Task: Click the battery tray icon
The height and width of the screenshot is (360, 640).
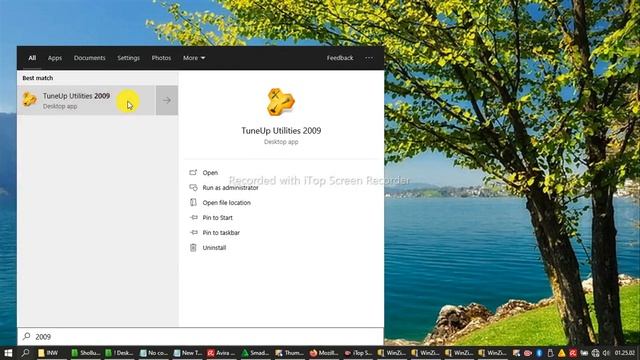Action: (584, 353)
